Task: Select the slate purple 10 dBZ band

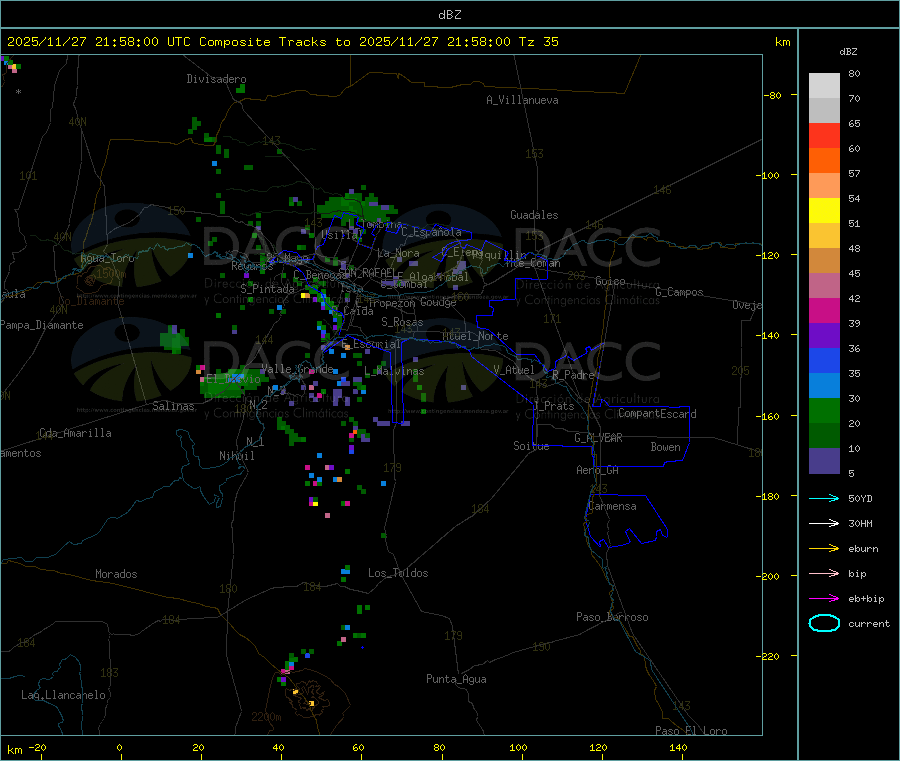Action: click(x=824, y=461)
